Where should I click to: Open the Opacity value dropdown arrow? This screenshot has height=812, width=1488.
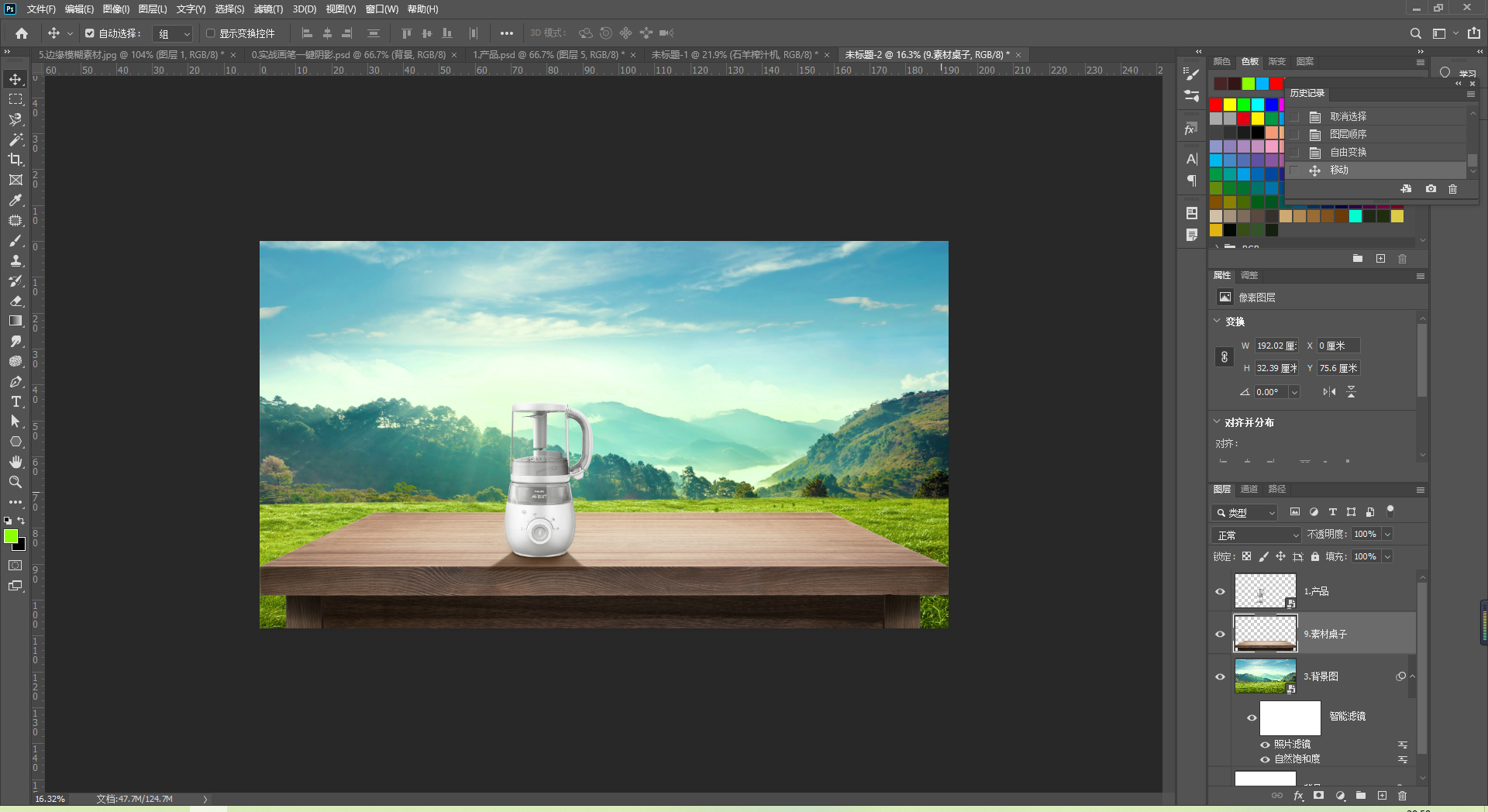[x=1387, y=535]
